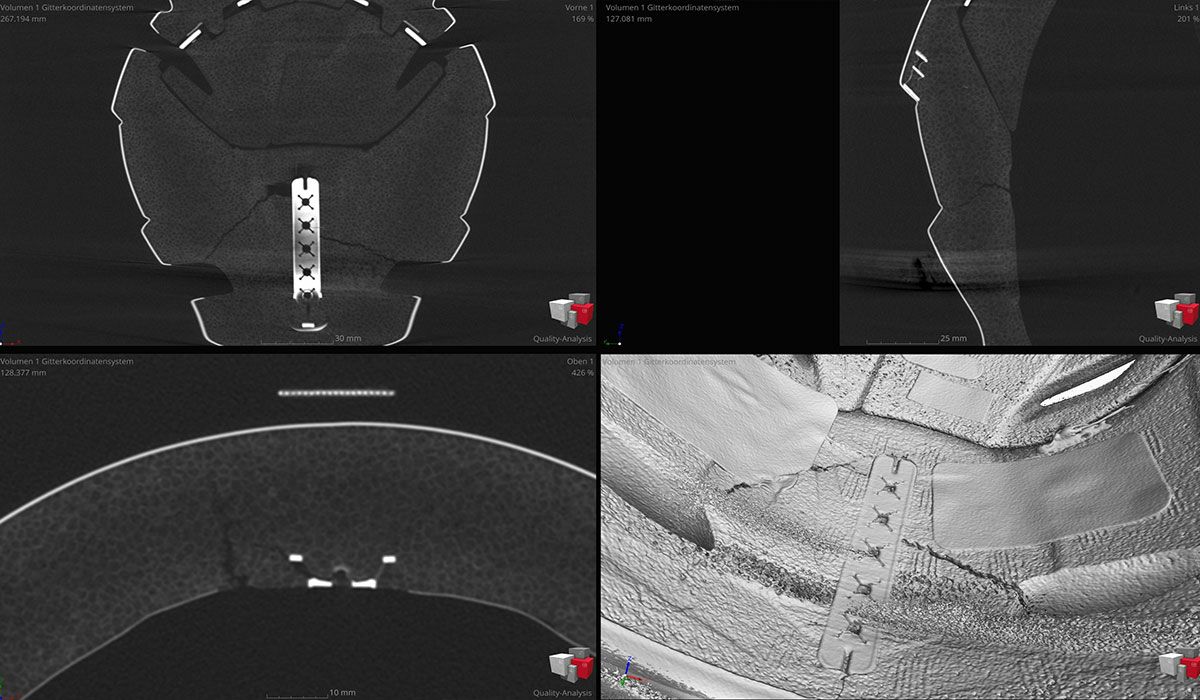The width and height of the screenshot is (1200, 700).
Task: Click the 426 % zoom value
Action: (582, 373)
